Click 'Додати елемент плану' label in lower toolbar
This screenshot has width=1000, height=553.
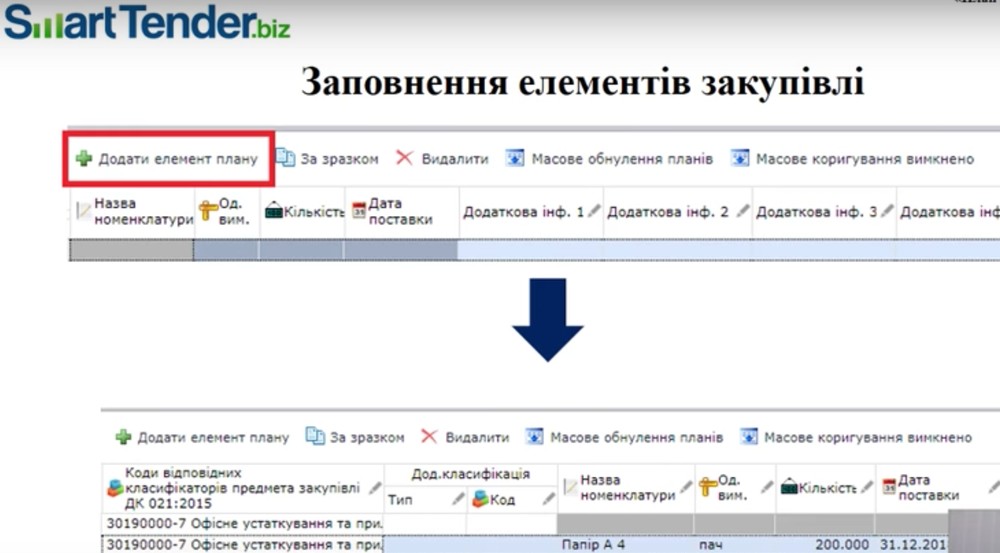point(213,438)
